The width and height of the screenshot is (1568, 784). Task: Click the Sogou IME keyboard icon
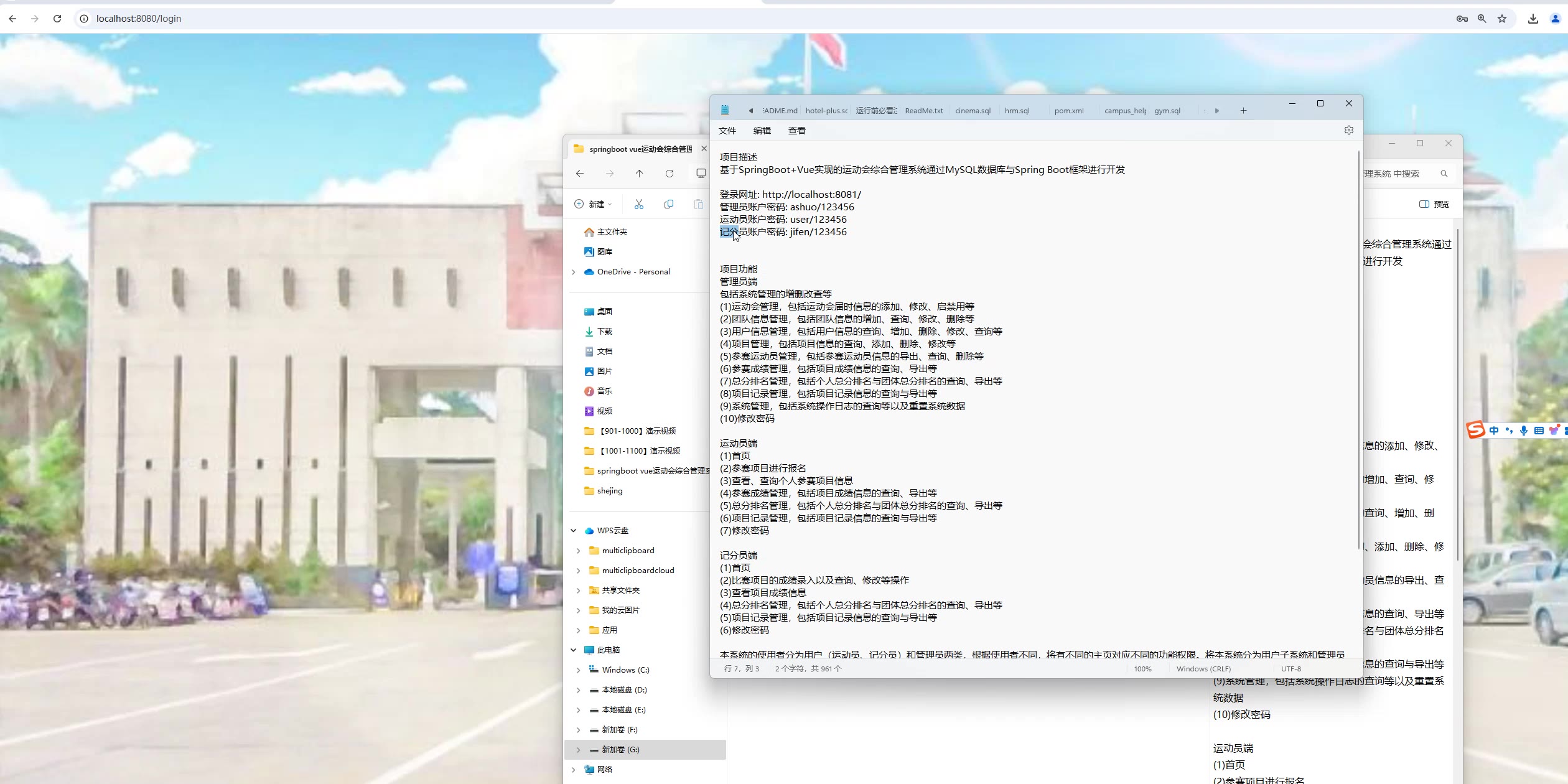point(1539,431)
